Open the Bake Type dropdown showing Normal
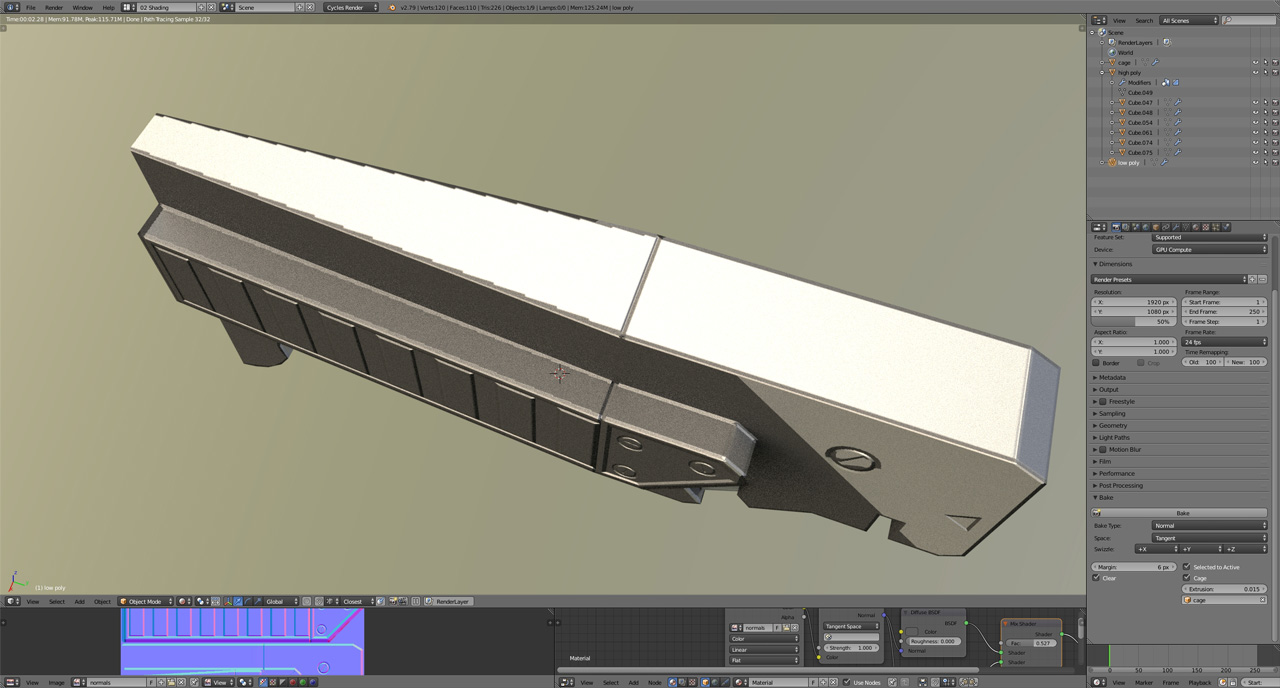 [1209, 525]
